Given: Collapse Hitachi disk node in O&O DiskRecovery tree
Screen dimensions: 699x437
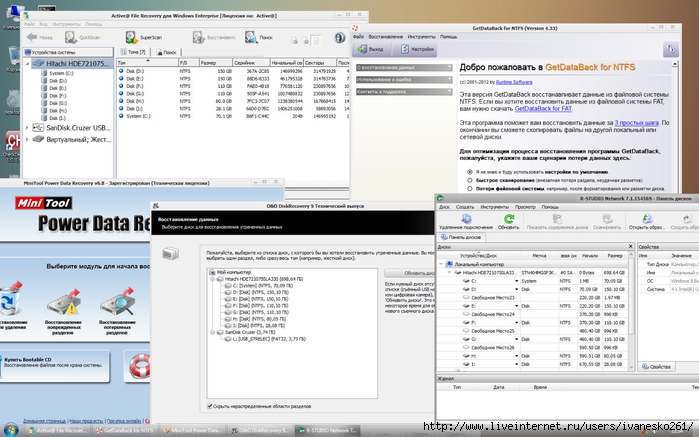Looking at the screenshot, I should point(213,279).
